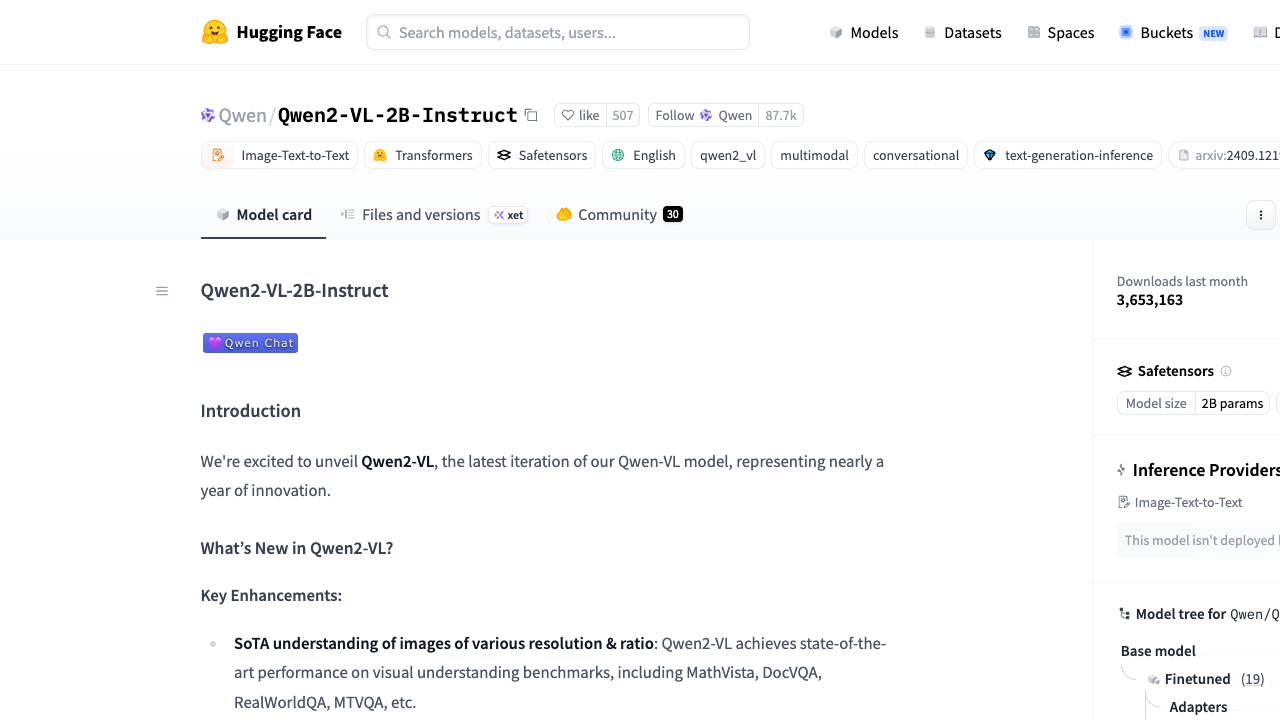The image size is (1280, 720).
Task: Click the Image-Text-to-Text inference task link
Action: [1181, 502]
